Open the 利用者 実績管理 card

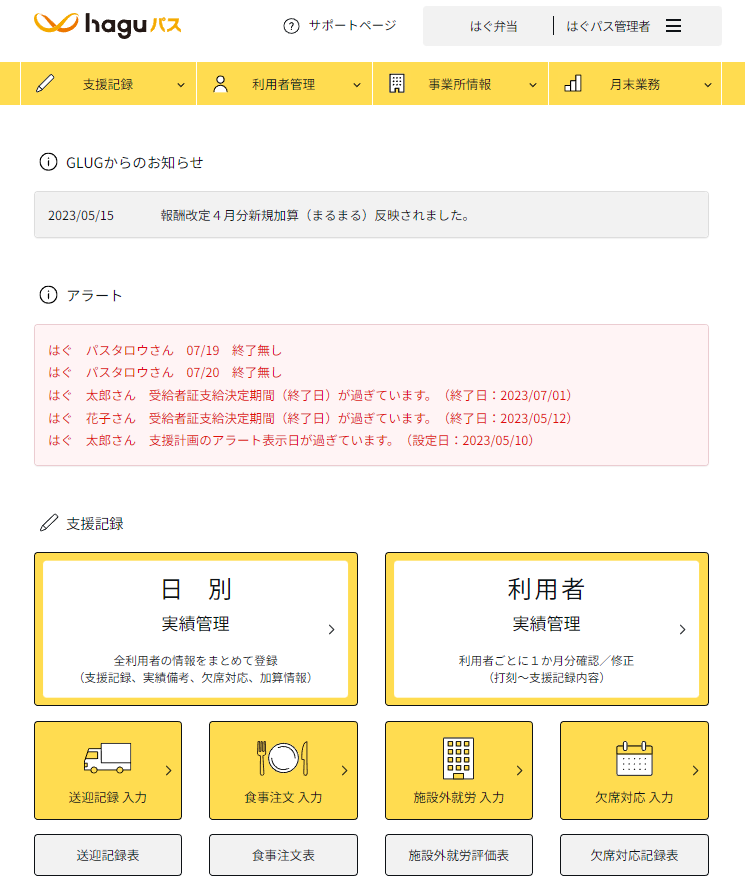(x=546, y=629)
